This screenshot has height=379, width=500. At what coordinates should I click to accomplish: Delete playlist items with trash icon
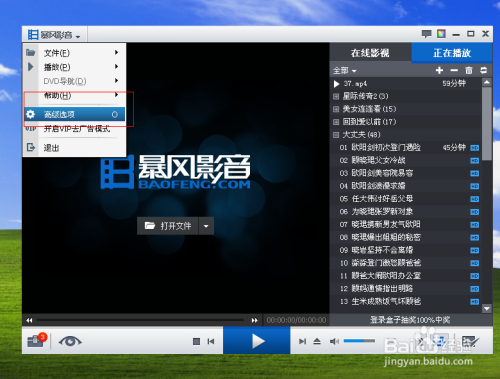(469, 70)
